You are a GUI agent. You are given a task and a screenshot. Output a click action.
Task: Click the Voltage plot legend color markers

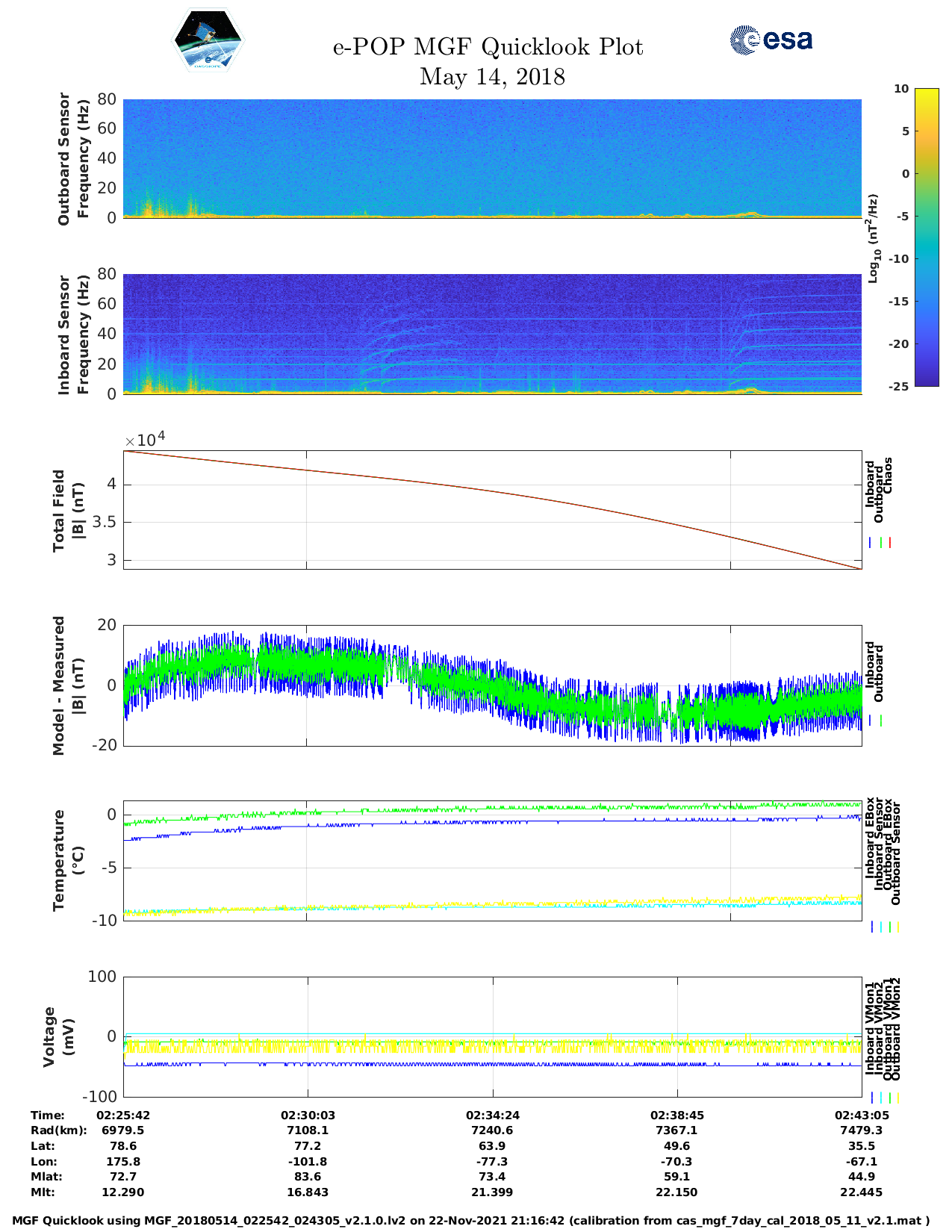(x=885, y=1098)
